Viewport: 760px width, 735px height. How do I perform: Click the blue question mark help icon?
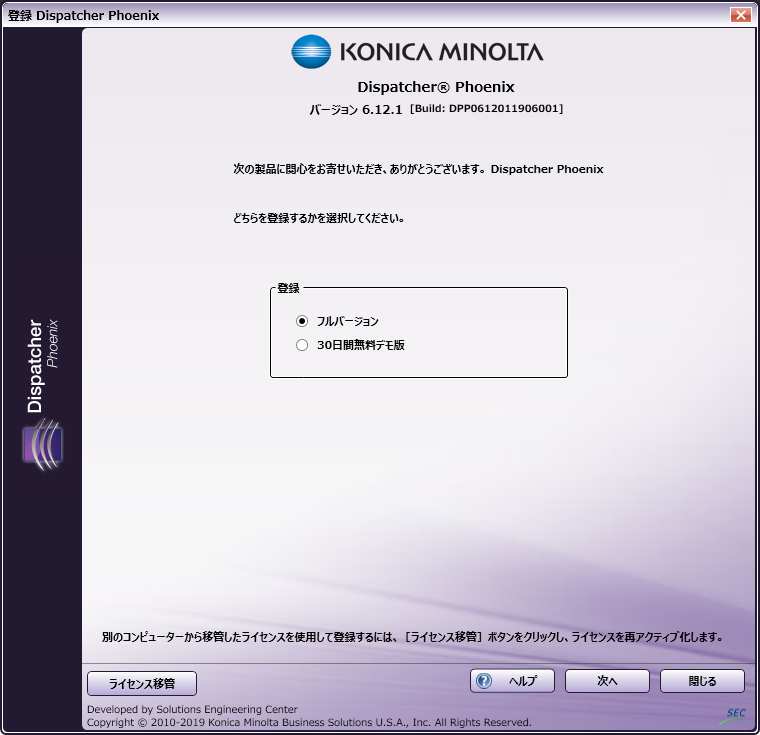tap(483, 681)
